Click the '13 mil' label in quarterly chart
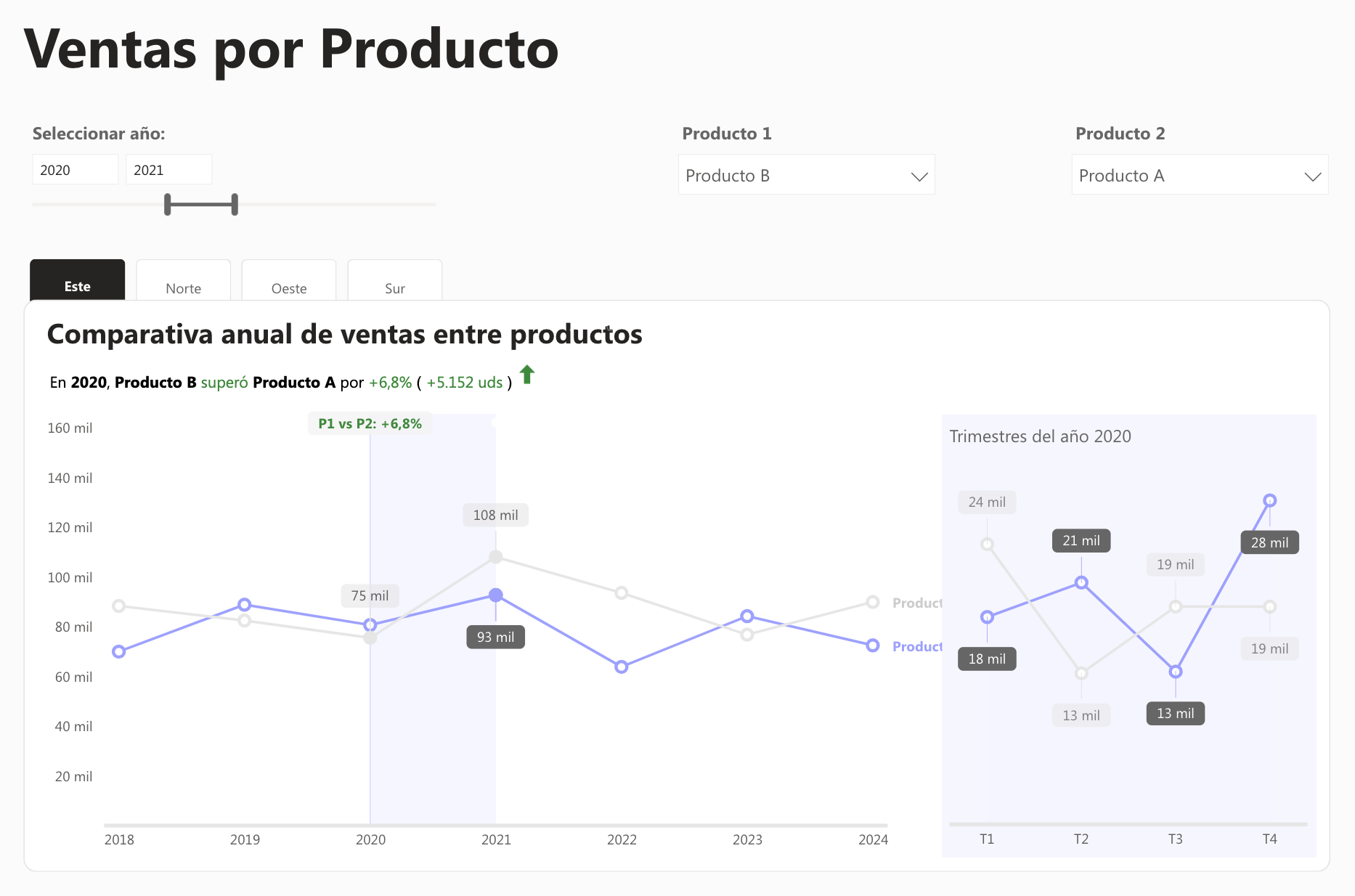1355x896 pixels. [x=1175, y=713]
